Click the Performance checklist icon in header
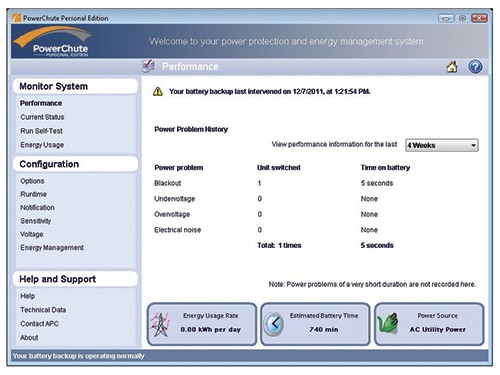Viewport: 500px width, 375px height. 148,66
